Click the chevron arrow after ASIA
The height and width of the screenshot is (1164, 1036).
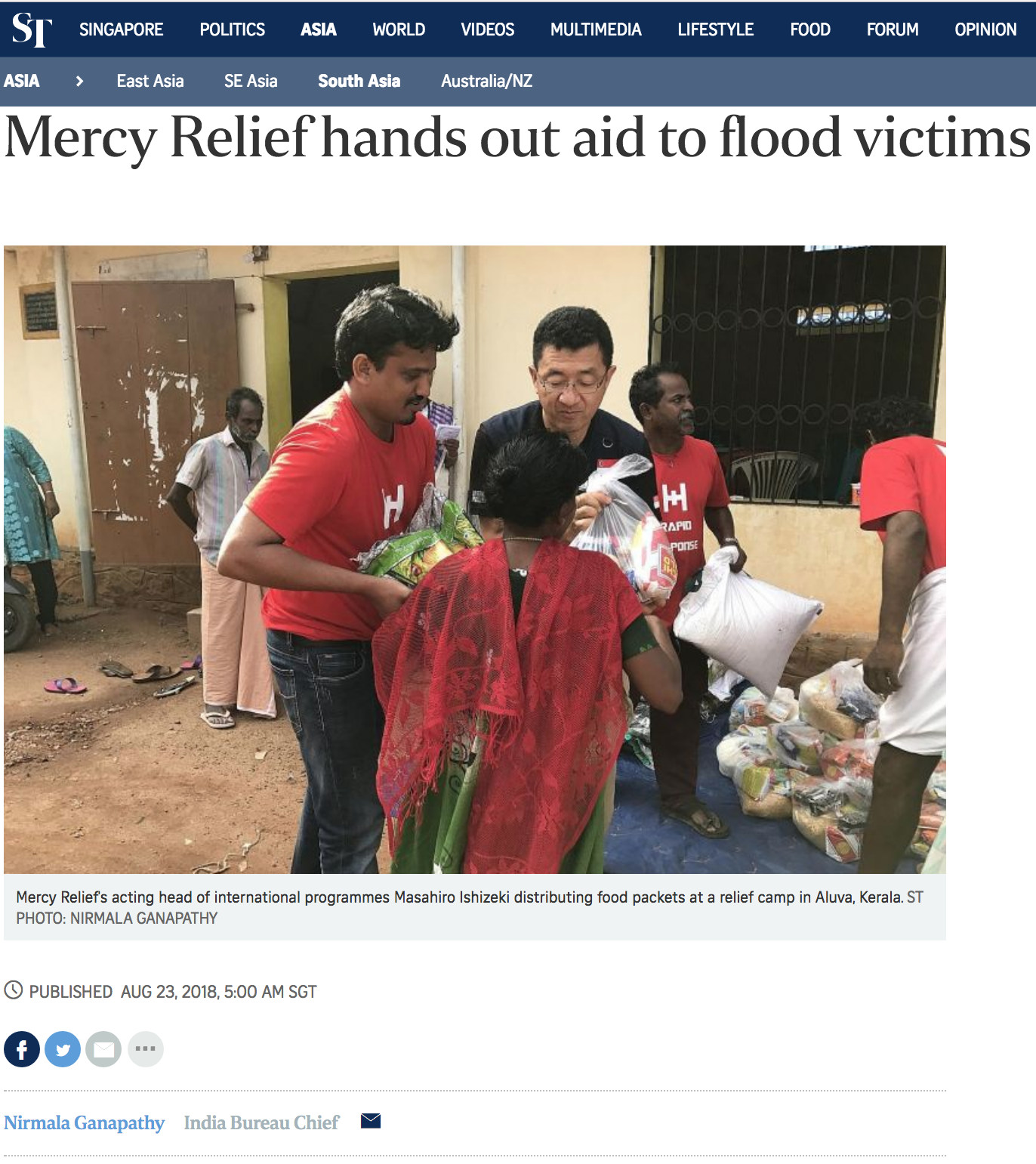tap(79, 81)
